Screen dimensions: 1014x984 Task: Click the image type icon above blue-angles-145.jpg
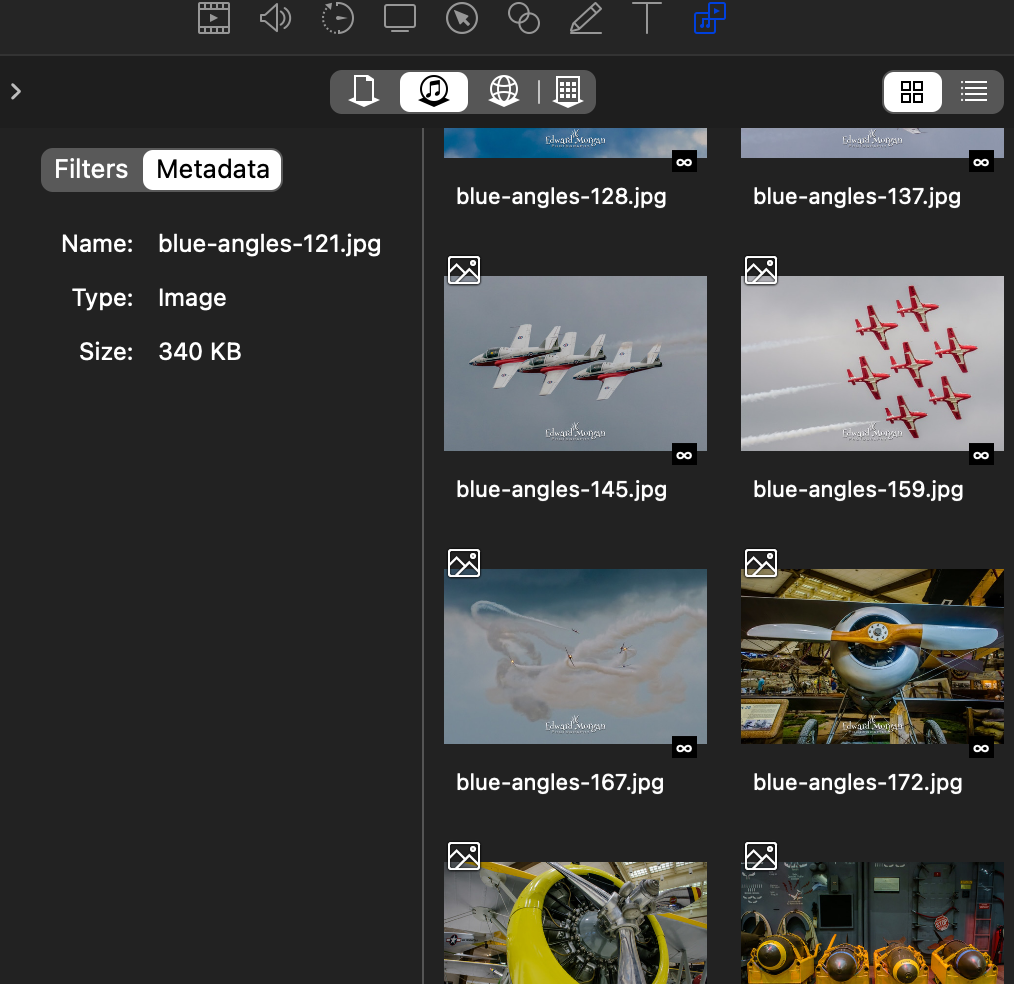[x=464, y=270]
